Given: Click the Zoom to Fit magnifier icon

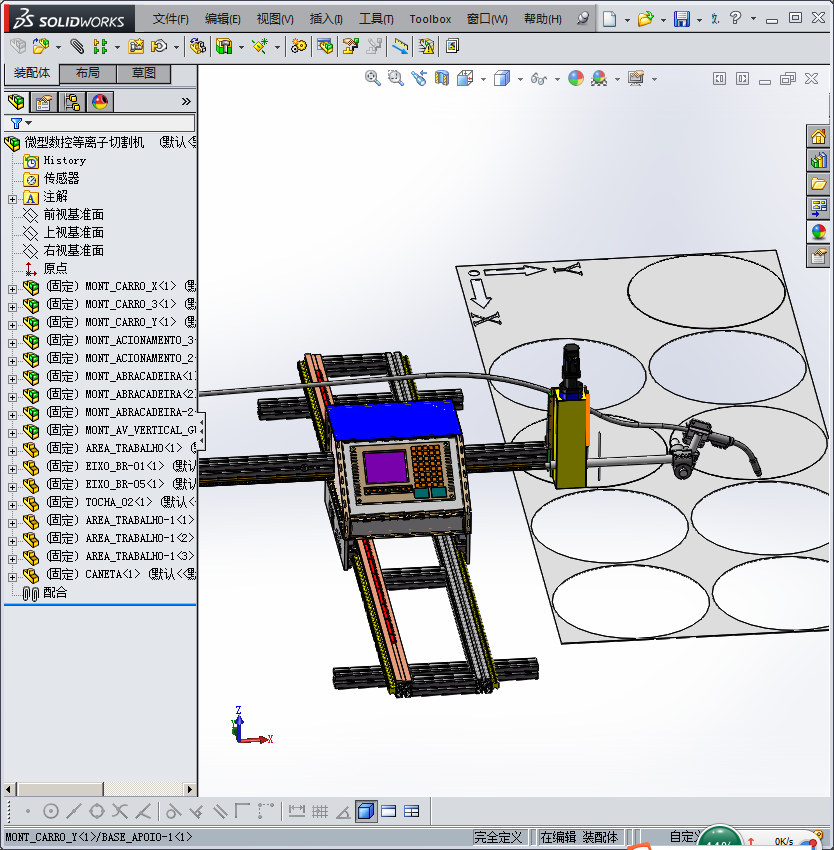Looking at the screenshot, I should (x=373, y=79).
